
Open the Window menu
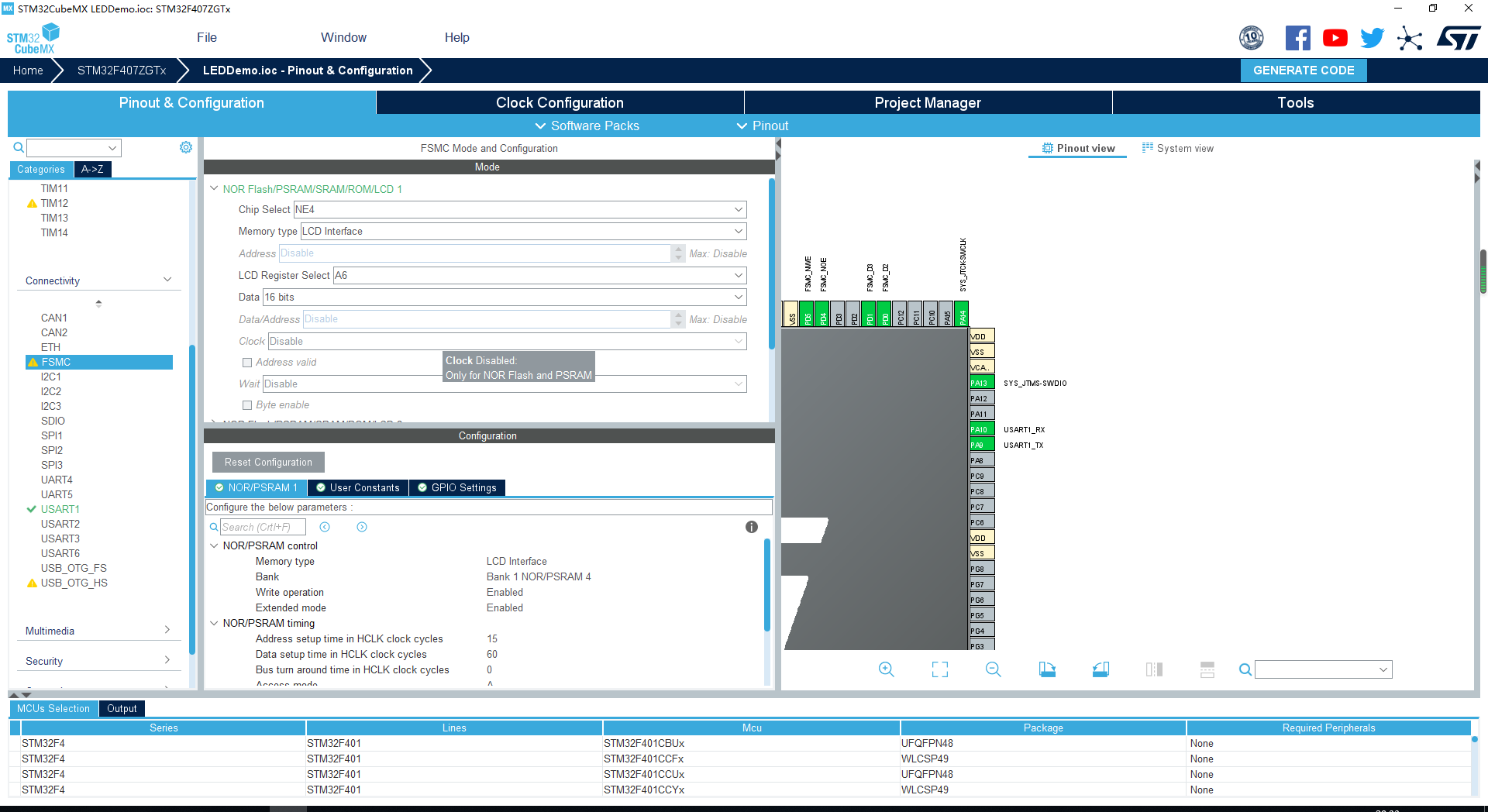point(343,37)
